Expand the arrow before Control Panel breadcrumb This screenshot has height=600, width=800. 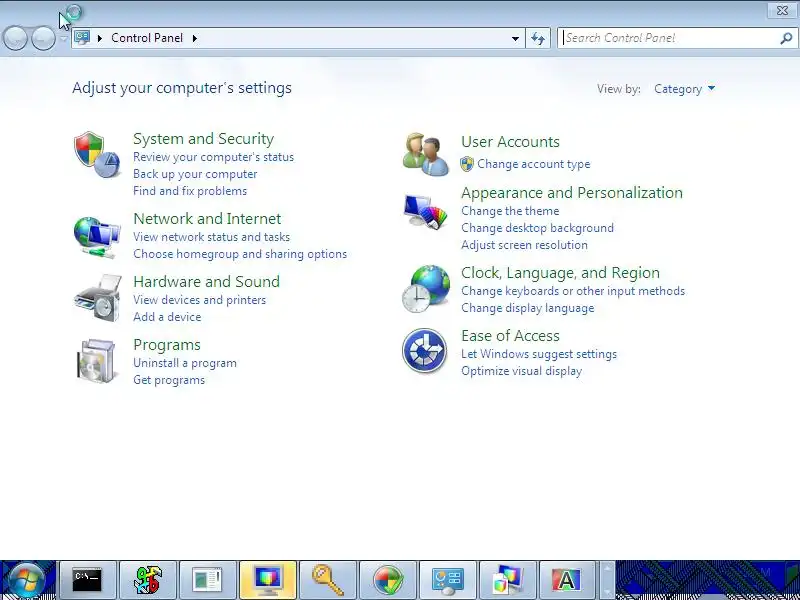click(100, 38)
